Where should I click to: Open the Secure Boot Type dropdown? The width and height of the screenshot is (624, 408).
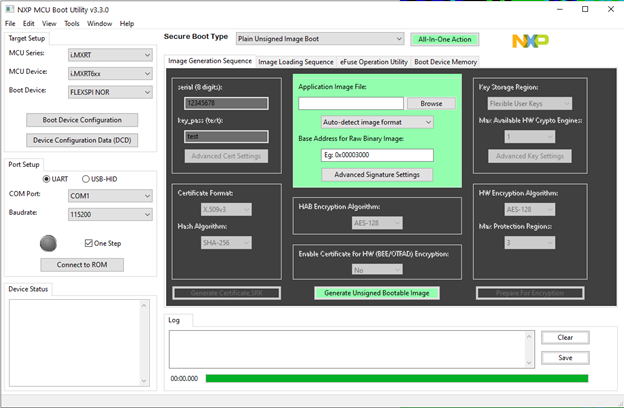[320, 39]
